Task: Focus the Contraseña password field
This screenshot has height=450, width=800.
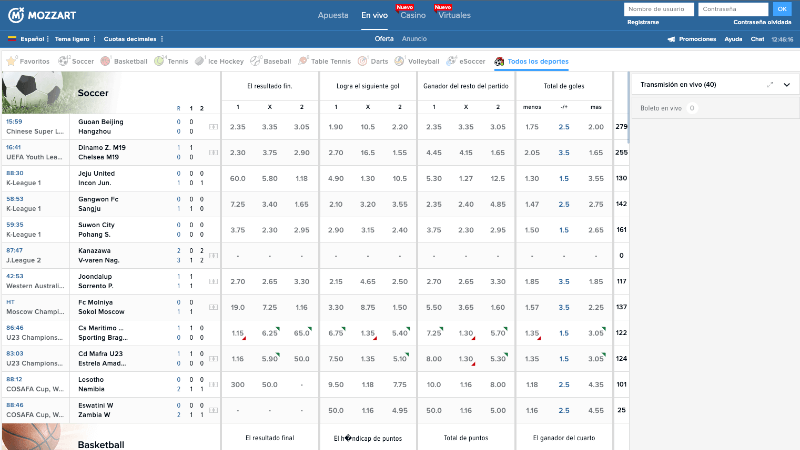Action: point(733,9)
